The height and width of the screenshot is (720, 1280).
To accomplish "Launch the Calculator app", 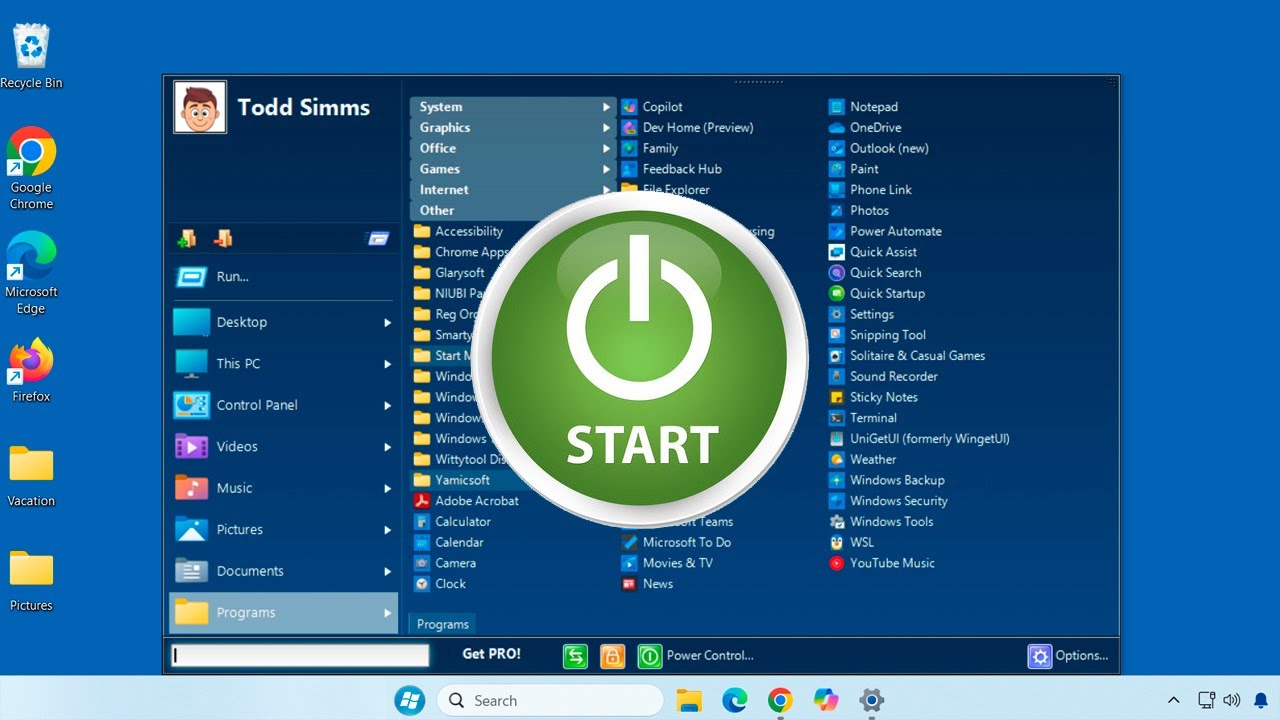I will click(x=452, y=522).
